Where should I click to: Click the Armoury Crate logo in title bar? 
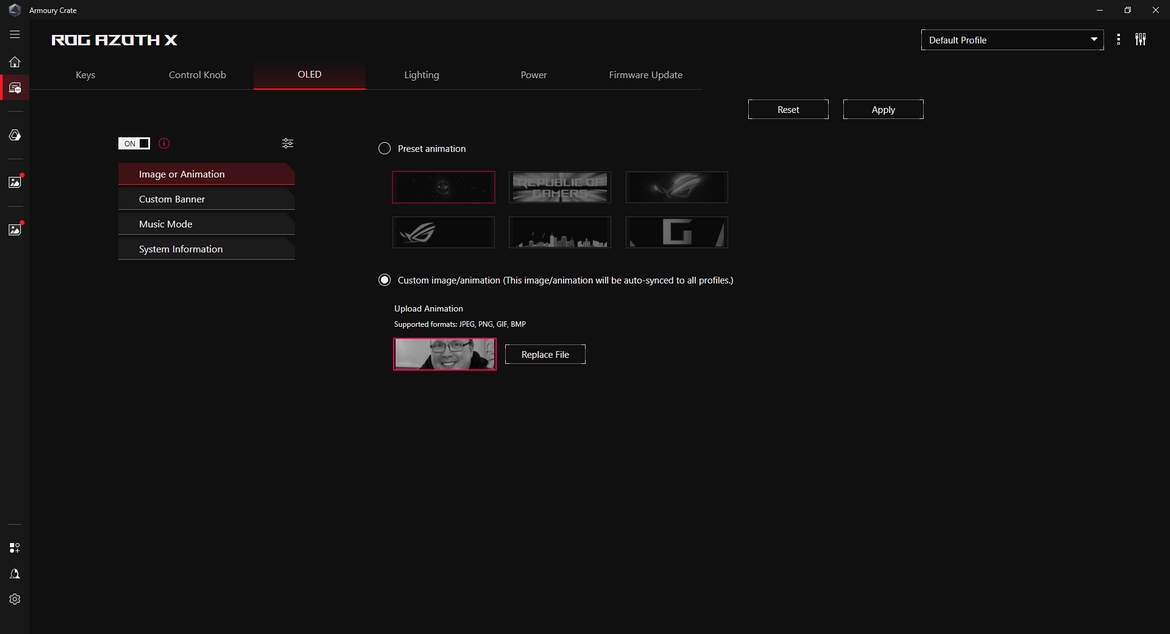click(14, 10)
